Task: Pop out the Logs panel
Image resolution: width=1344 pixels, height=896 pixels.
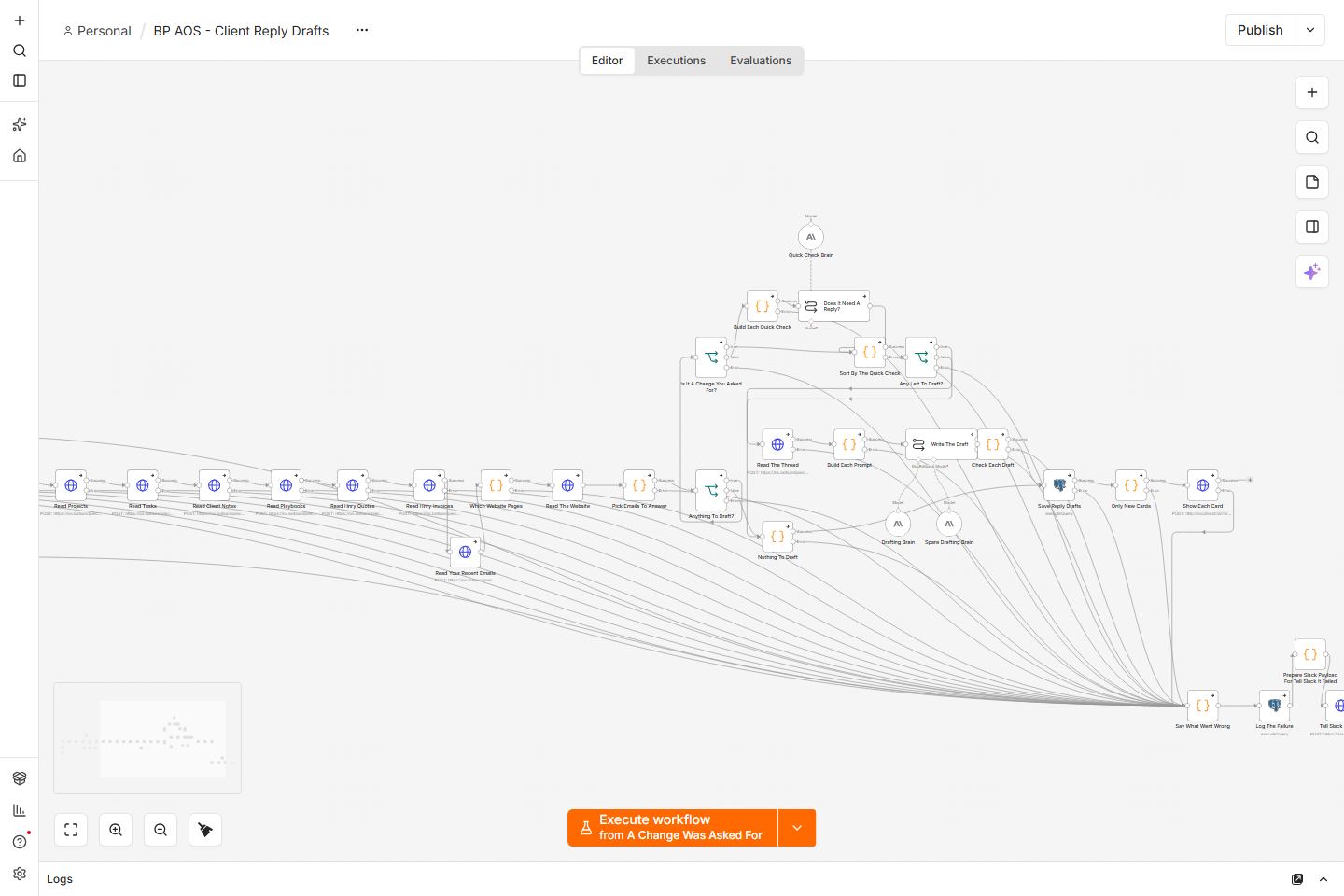Action: click(x=1297, y=879)
